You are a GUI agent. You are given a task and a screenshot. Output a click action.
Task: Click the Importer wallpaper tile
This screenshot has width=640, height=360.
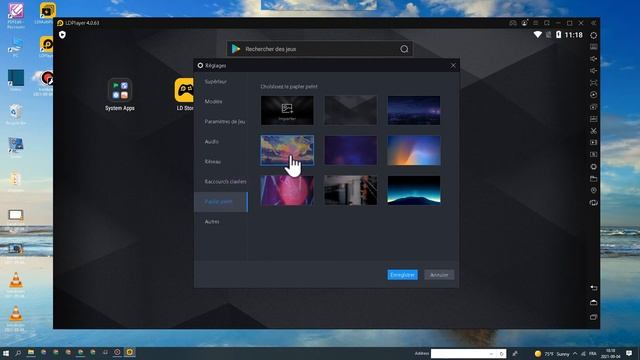click(x=287, y=111)
